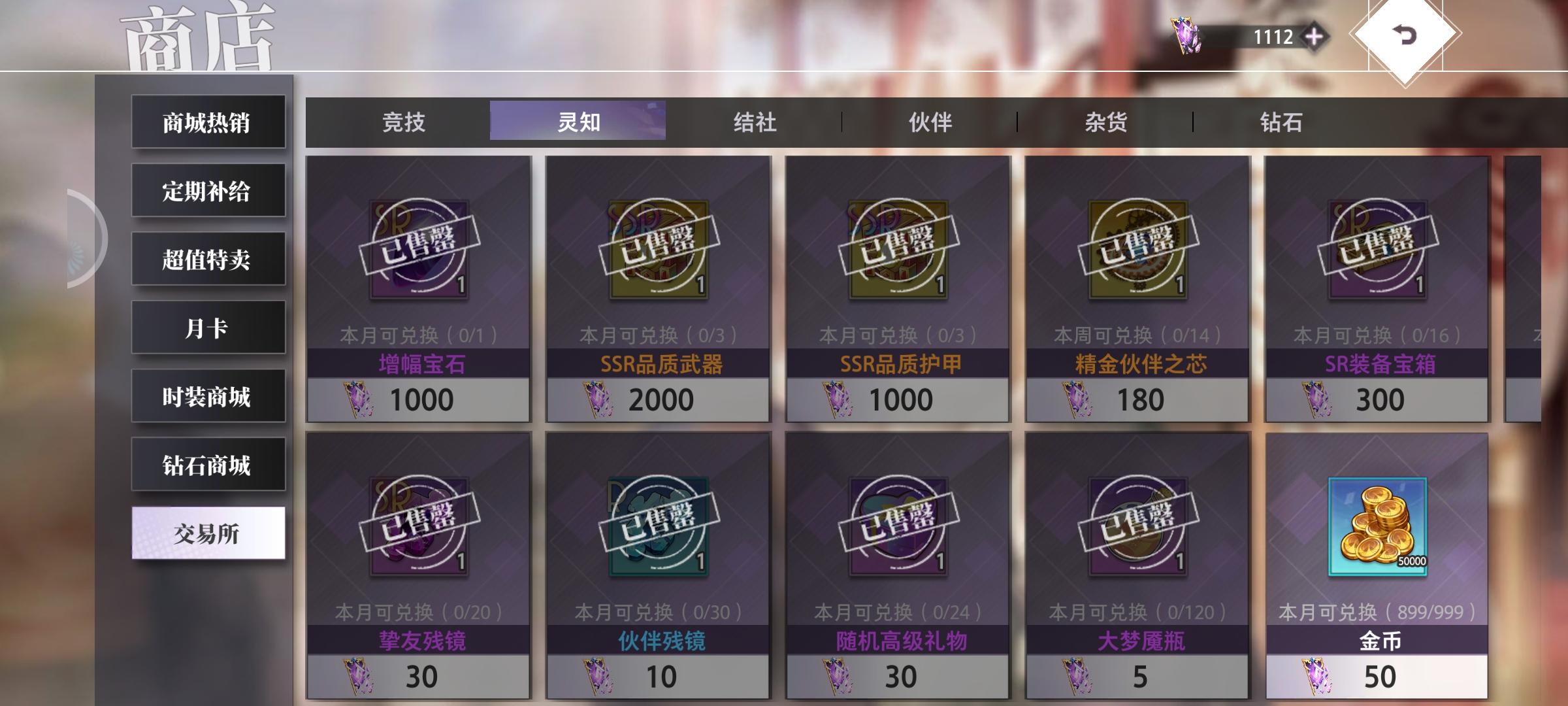1568x706 pixels.
Task: Open the 钻石 tab
Action: [1281, 122]
